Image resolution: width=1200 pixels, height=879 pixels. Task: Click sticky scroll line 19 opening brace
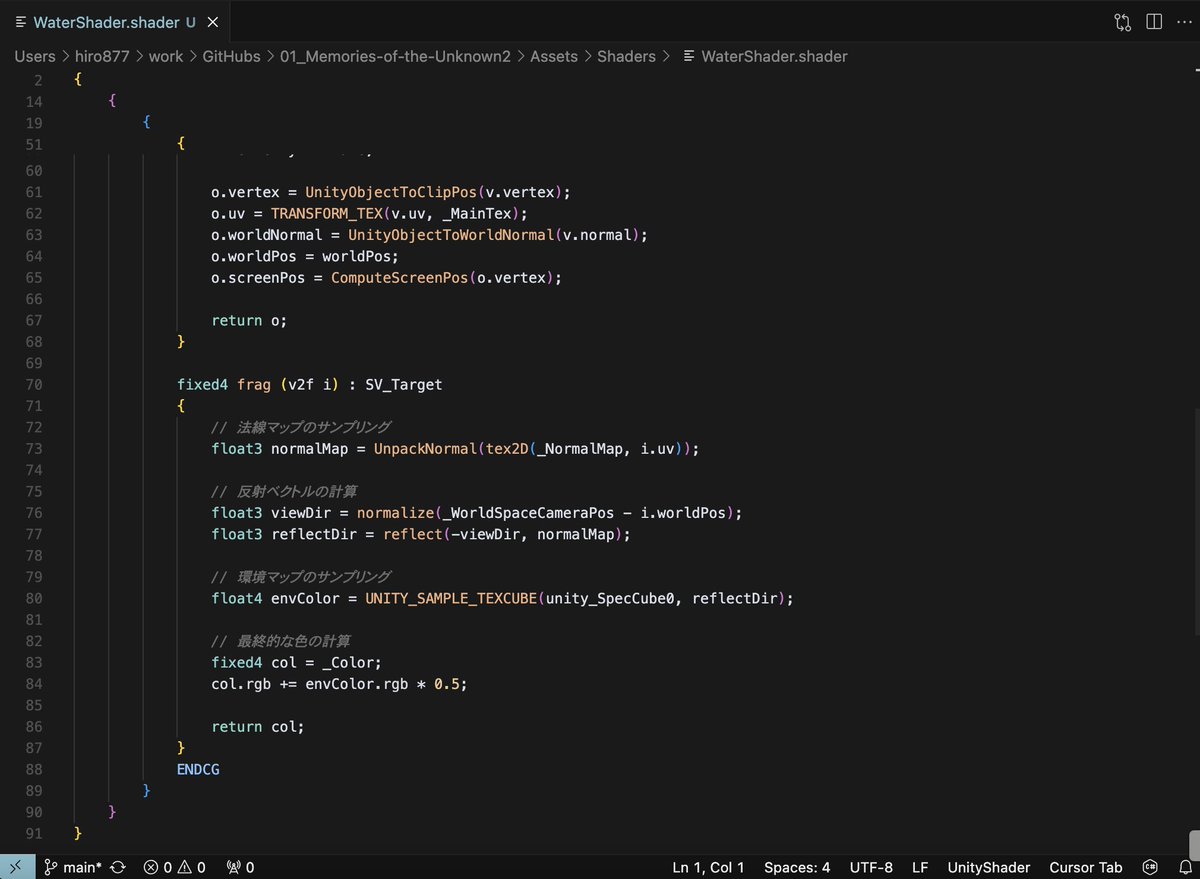(147, 122)
